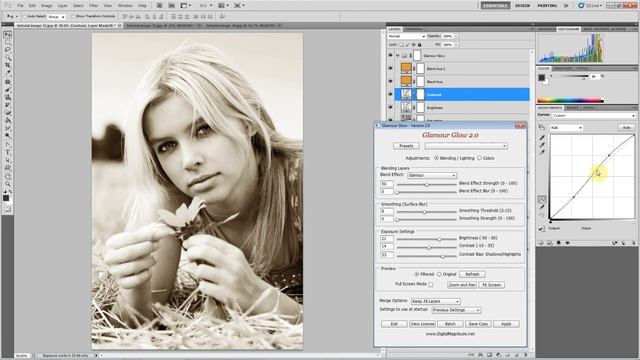
Task: Click the Refresh button
Action: (x=472, y=274)
